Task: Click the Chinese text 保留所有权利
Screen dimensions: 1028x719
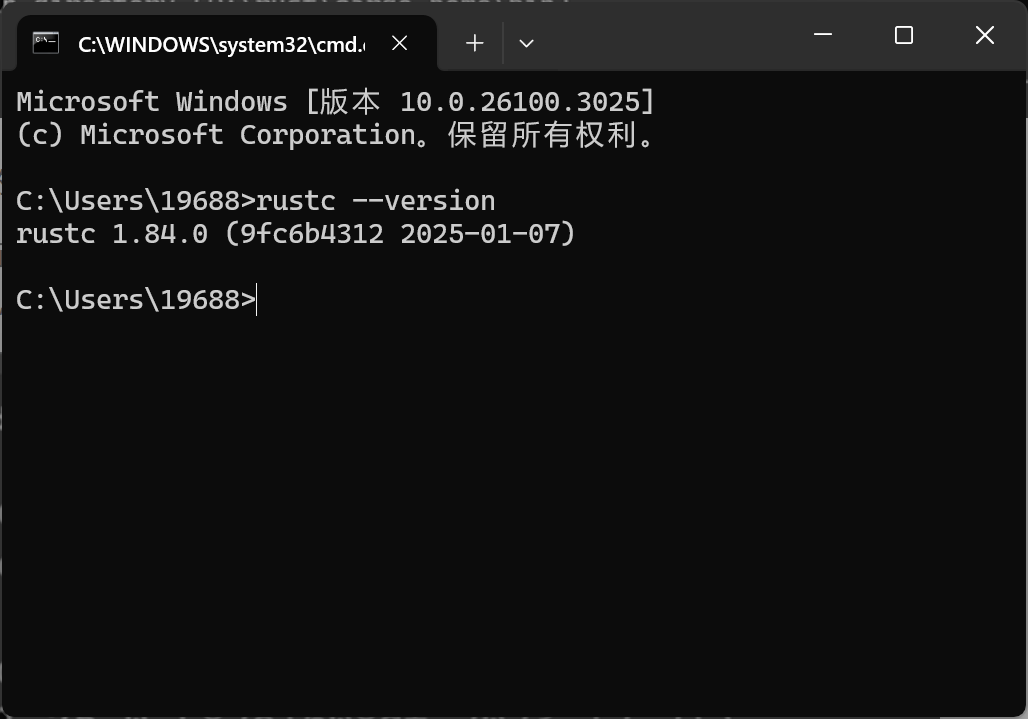Action: click(x=544, y=135)
